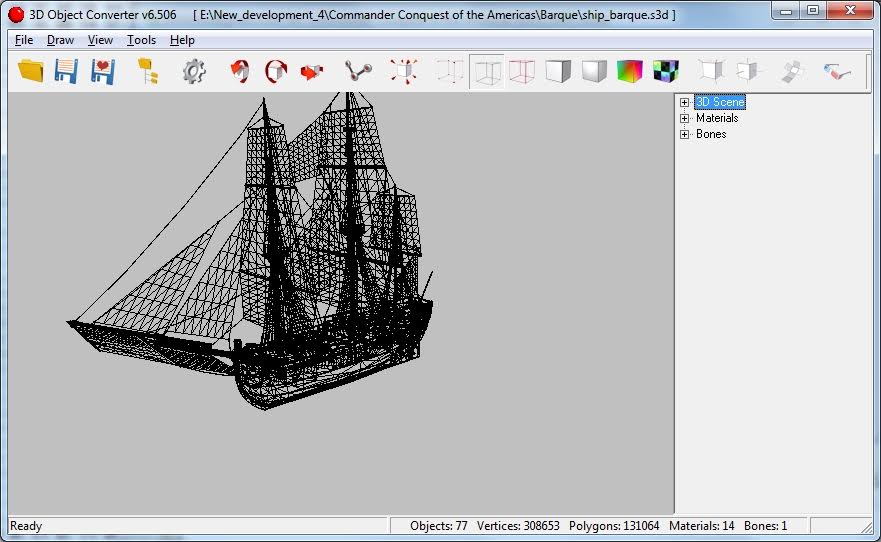This screenshot has height=542, width=881.
Task: Open the Tools menu
Action: [141, 40]
